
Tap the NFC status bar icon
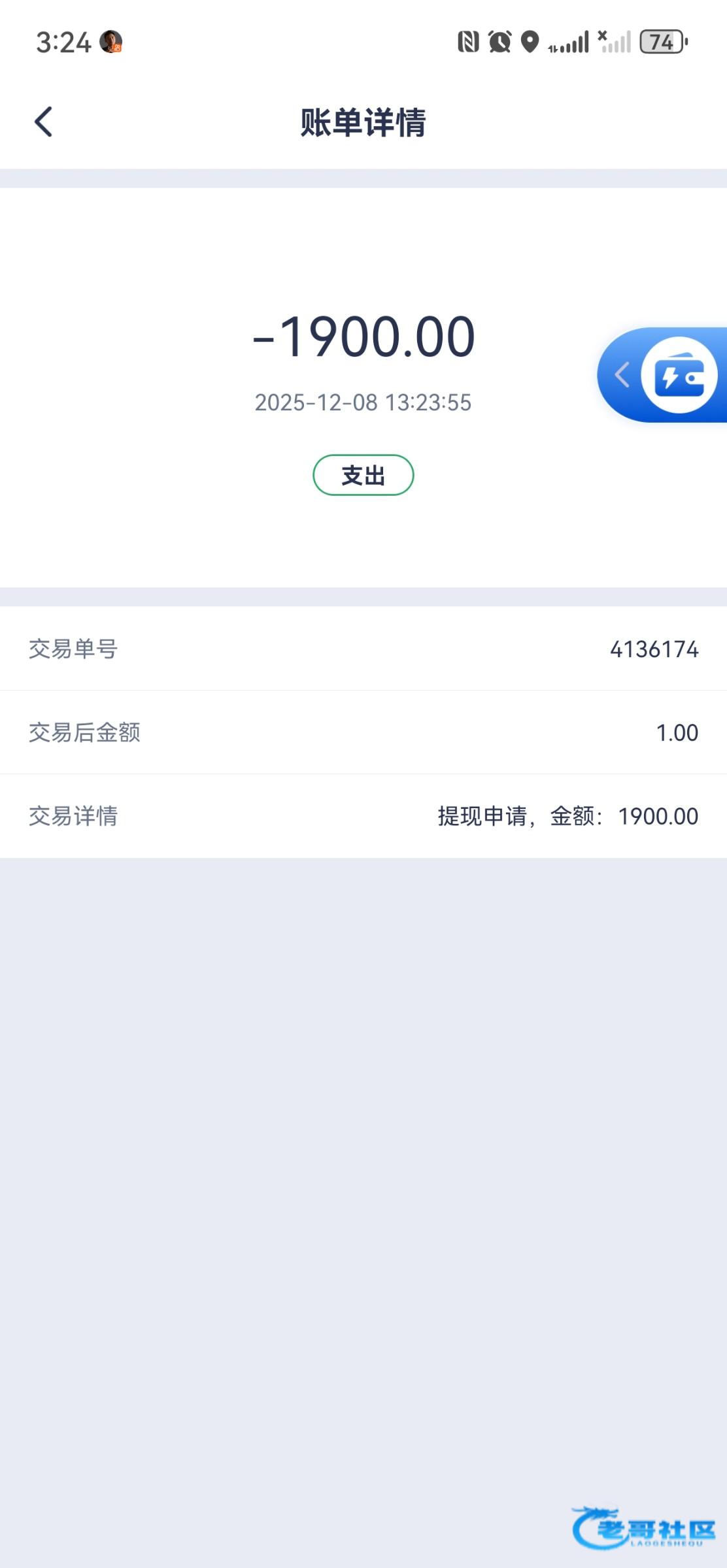[468, 42]
